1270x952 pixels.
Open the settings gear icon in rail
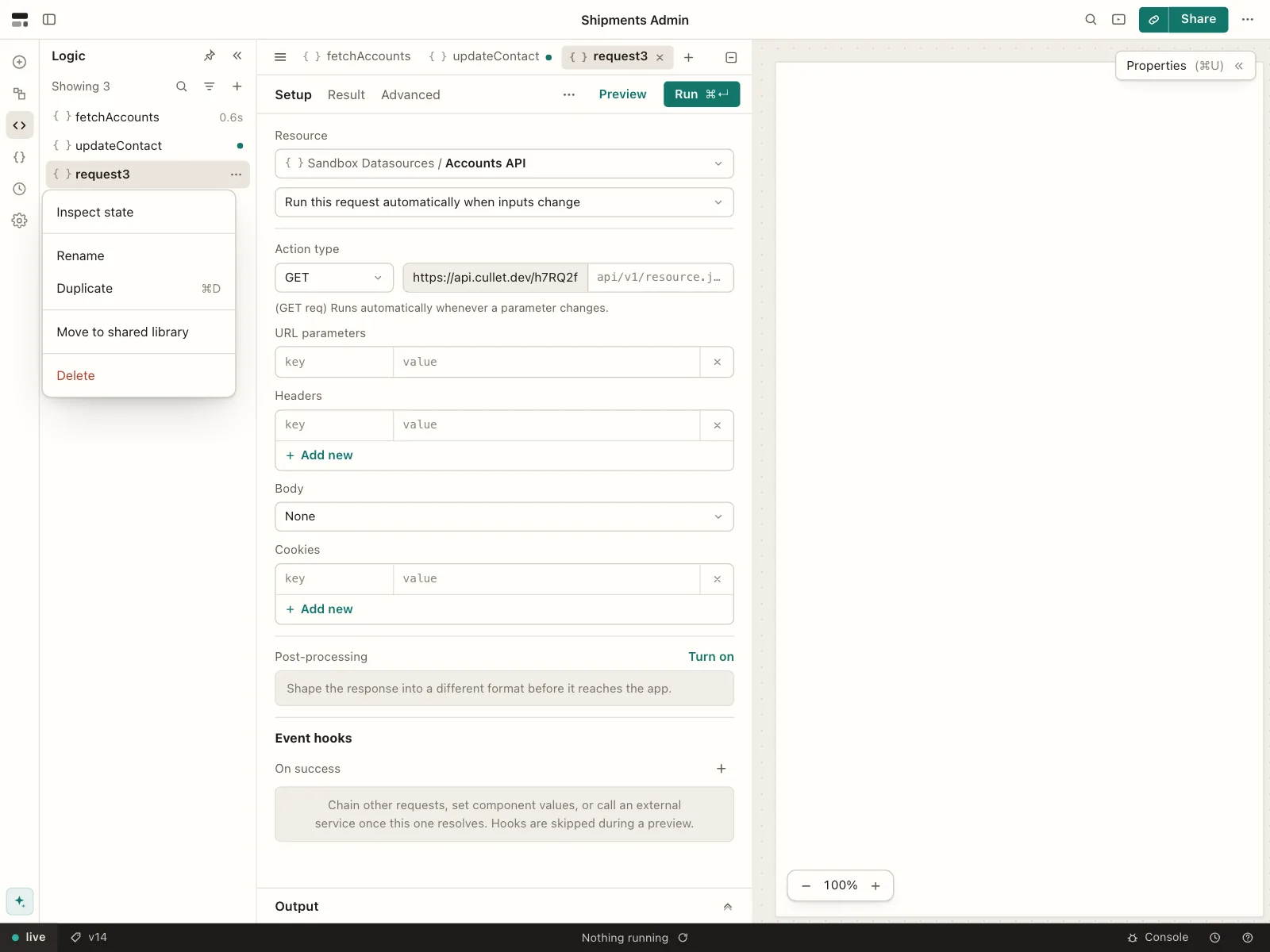click(x=20, y=221)
